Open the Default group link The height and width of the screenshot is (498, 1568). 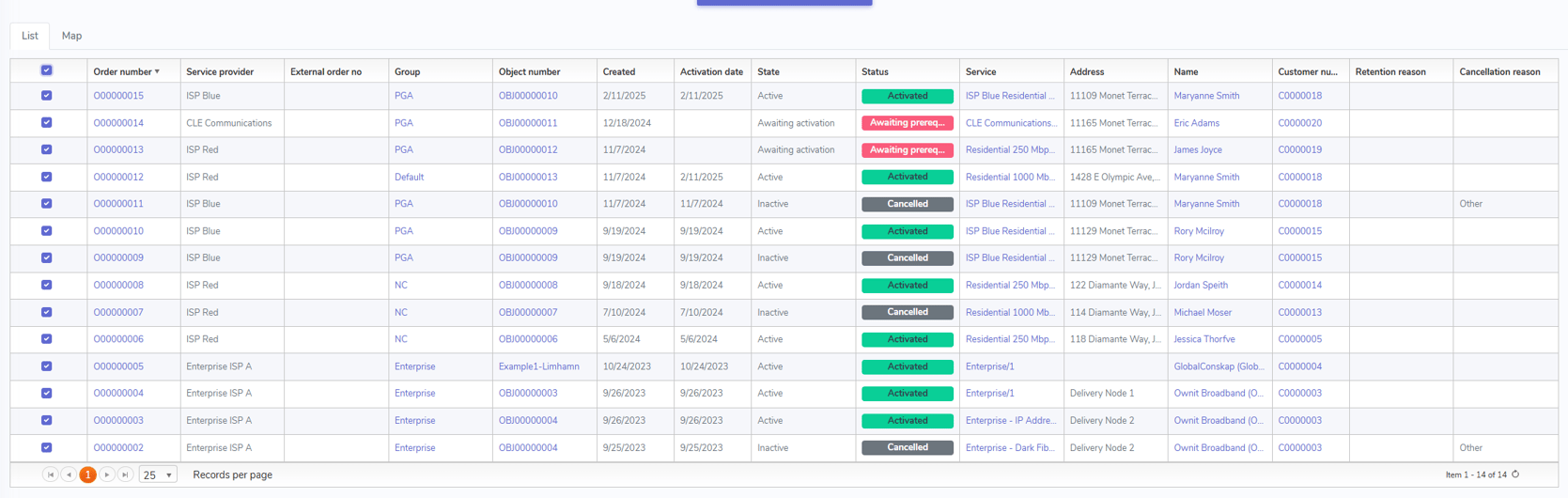tap(409, 177)
